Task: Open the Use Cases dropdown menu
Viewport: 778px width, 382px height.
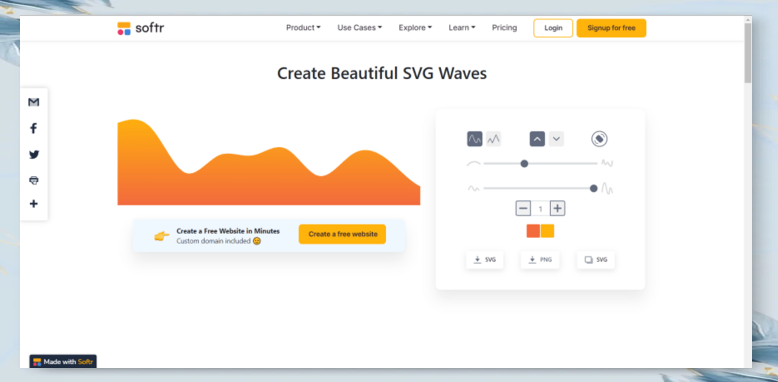Action: pos(360,28)
